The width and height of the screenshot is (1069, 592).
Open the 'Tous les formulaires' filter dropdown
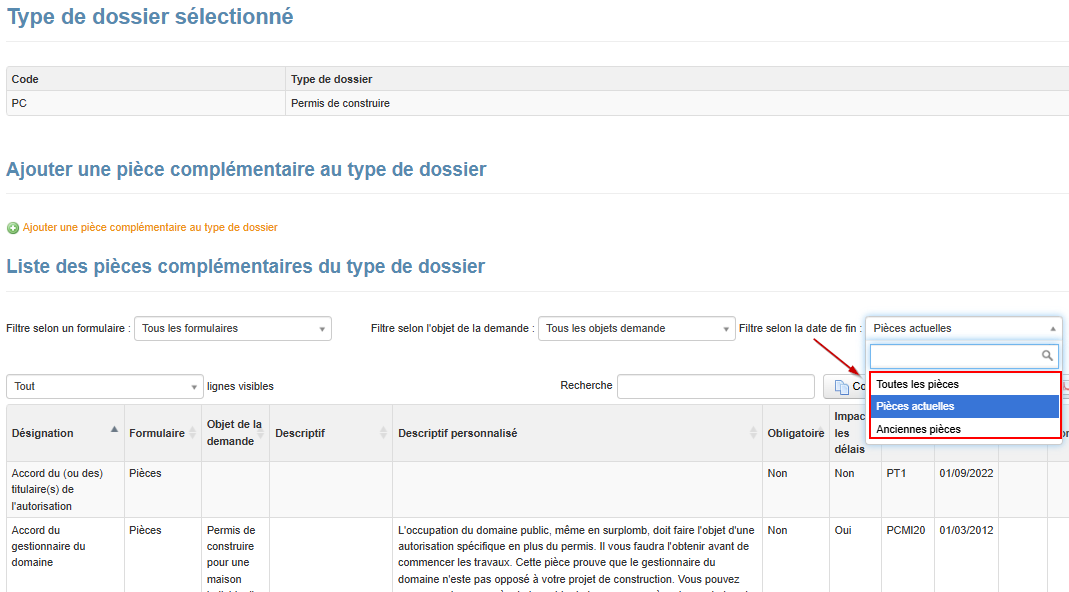pos(232,328)
